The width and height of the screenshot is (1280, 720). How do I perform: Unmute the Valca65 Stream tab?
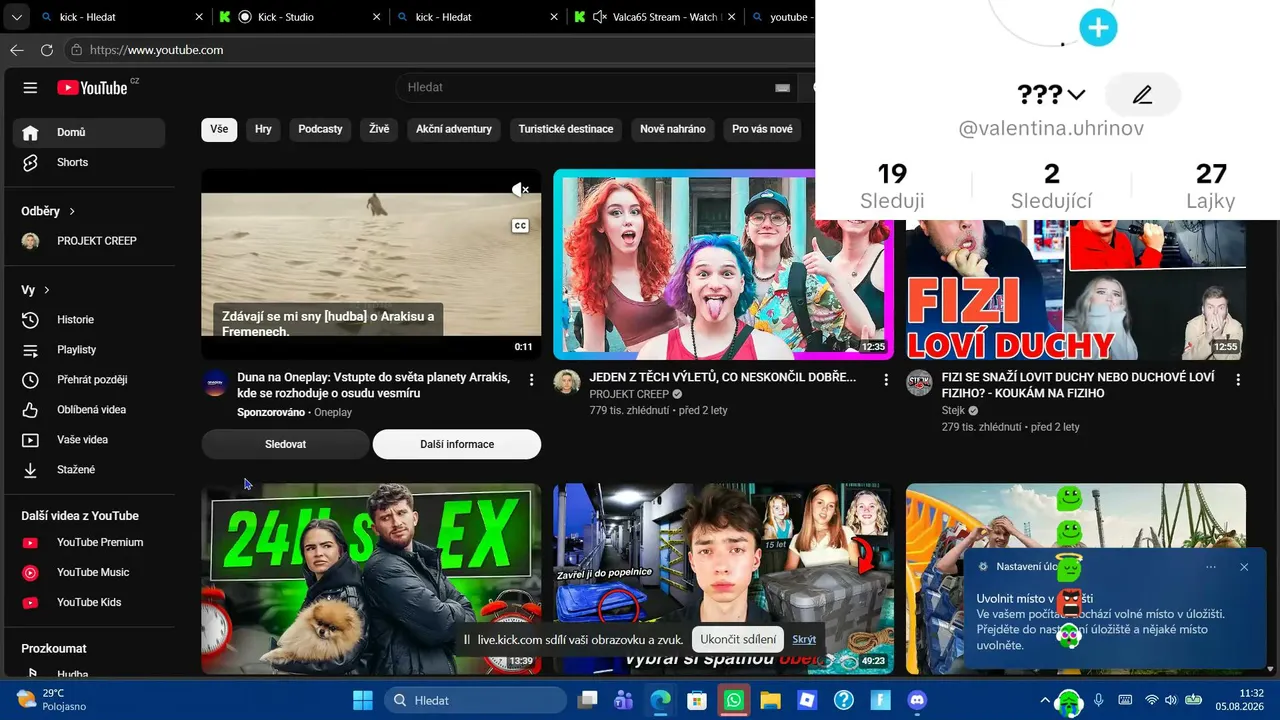pyautogui.click(x=600, y=17)
